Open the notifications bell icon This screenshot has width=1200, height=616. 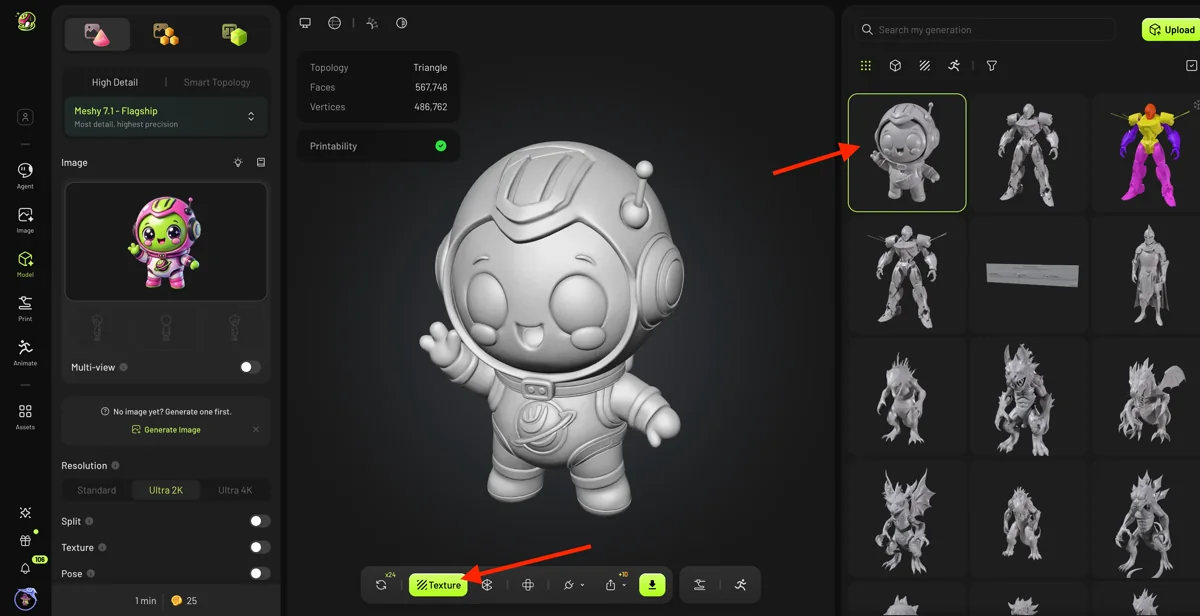[x=25, y=568]
